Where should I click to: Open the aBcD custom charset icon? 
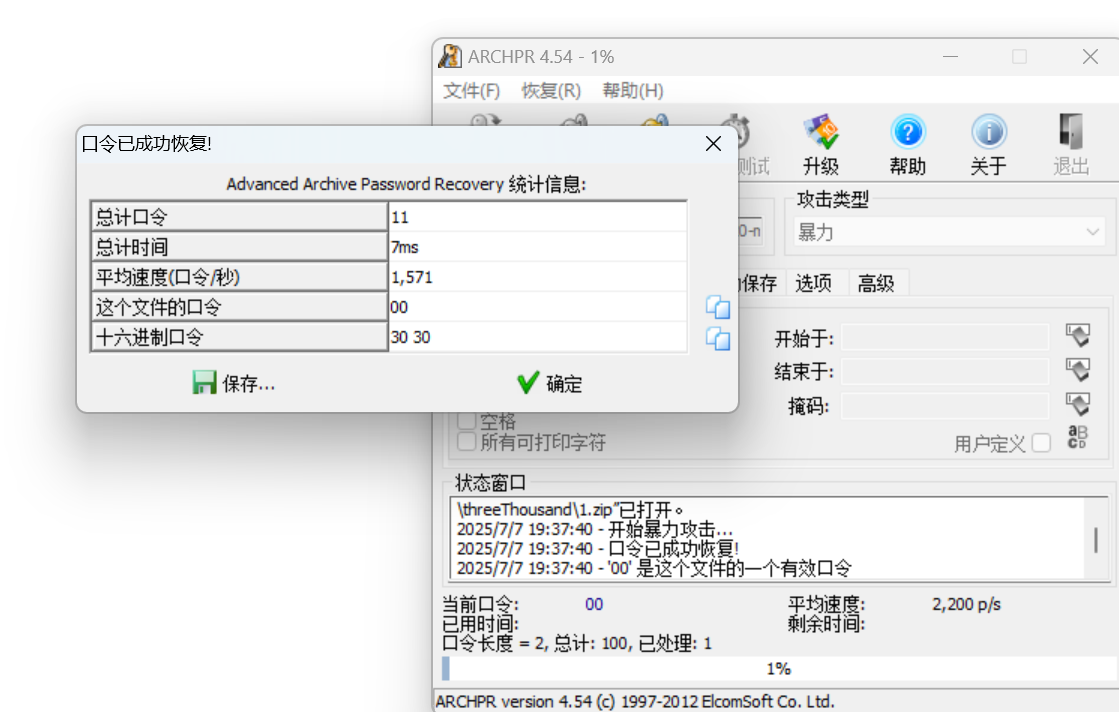click(x=1078, y=437)
